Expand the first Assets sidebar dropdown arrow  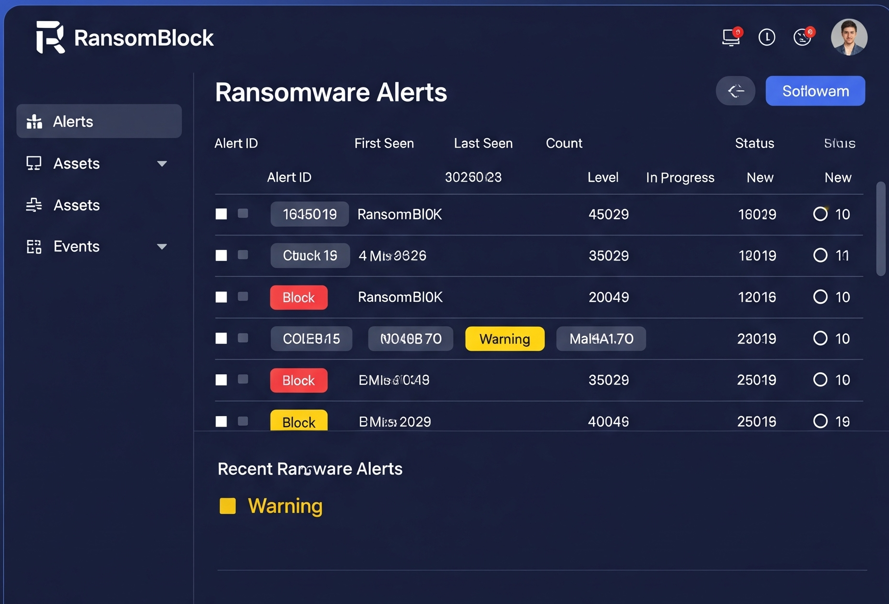tap(162, 164)
